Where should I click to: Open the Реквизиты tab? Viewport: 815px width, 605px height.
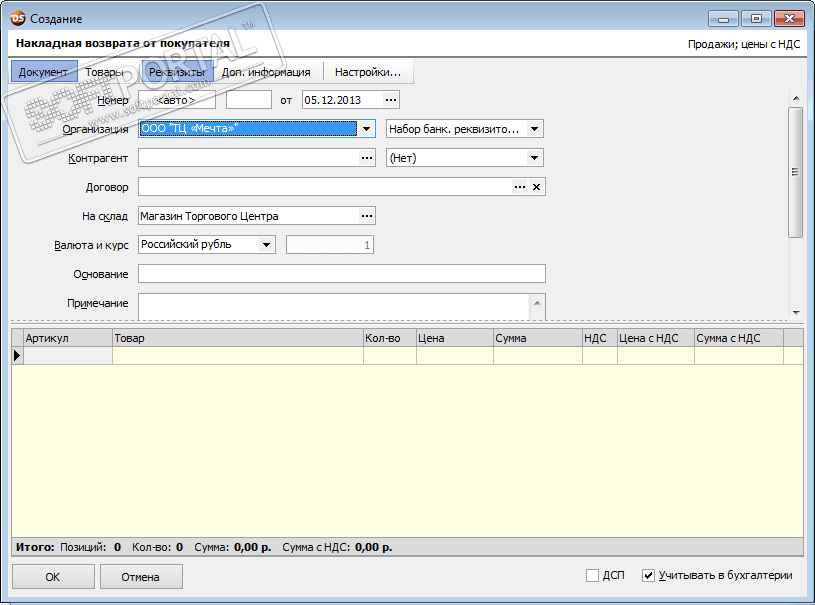coord(177,72)
